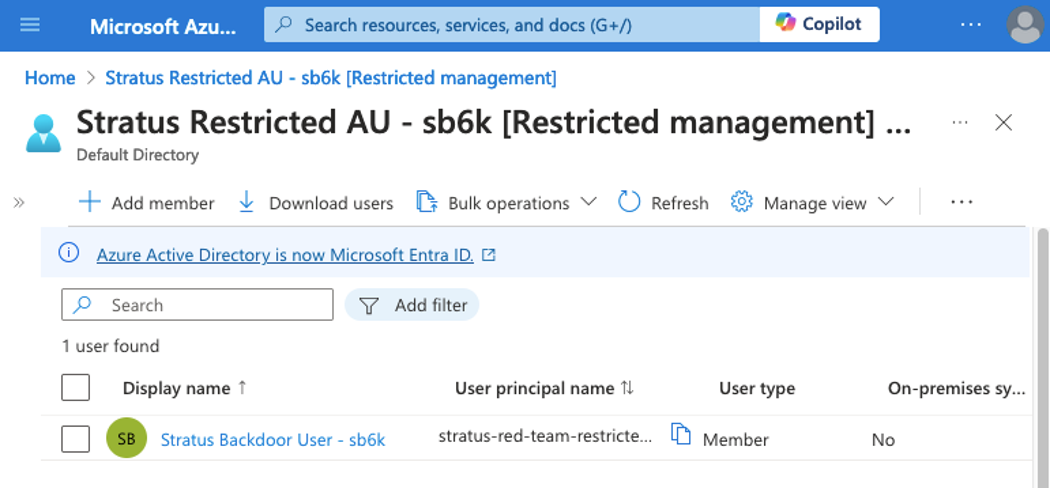Screen dimensions: 1050x488
Task: Open the Bulk operations dropdown
Action: (506, 203)
